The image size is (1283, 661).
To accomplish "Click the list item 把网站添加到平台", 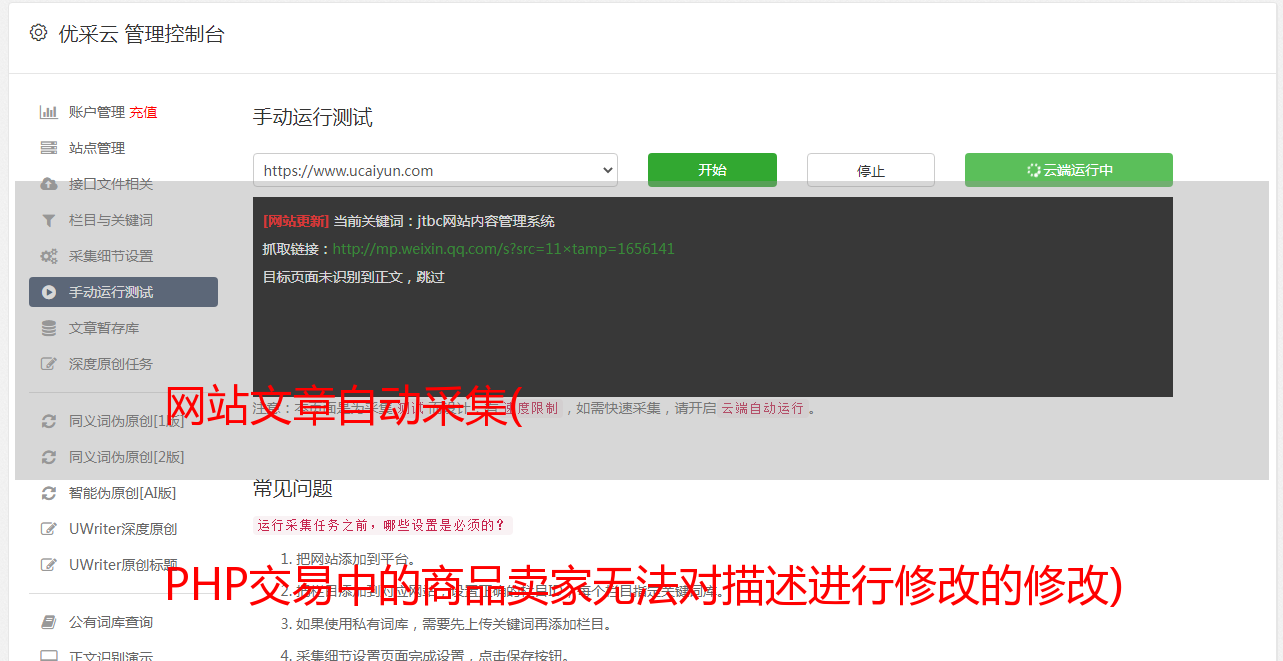I will tap(356, 559).
